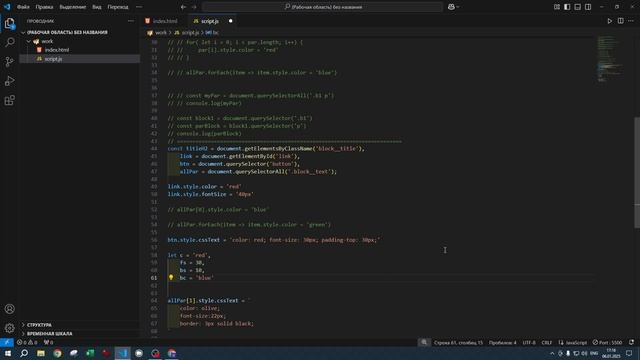Open errors and warnings count in status bar
Viewport: 640px width, 360px height.
[x=27, y=342]
